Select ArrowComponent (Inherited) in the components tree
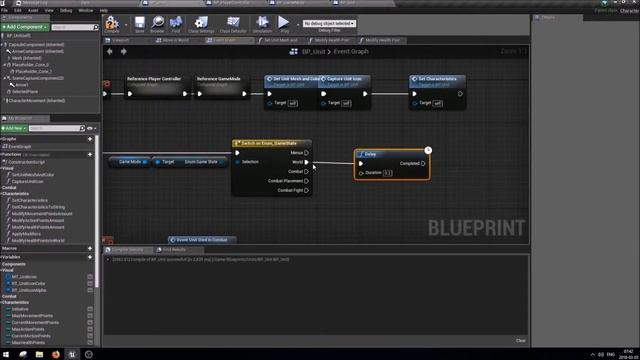The image size is (640, 360). click(x=38, y=51)
